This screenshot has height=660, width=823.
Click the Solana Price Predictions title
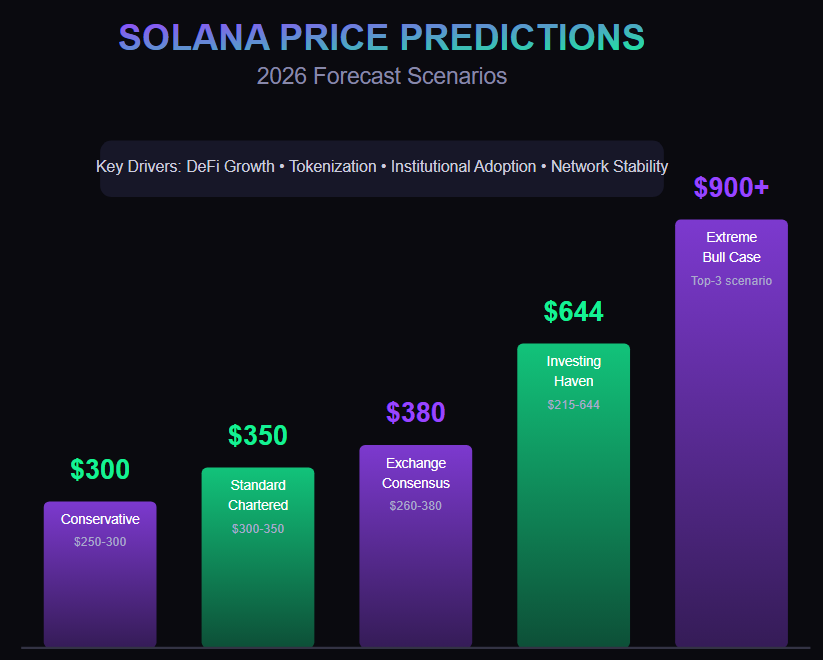click(381, 37)
